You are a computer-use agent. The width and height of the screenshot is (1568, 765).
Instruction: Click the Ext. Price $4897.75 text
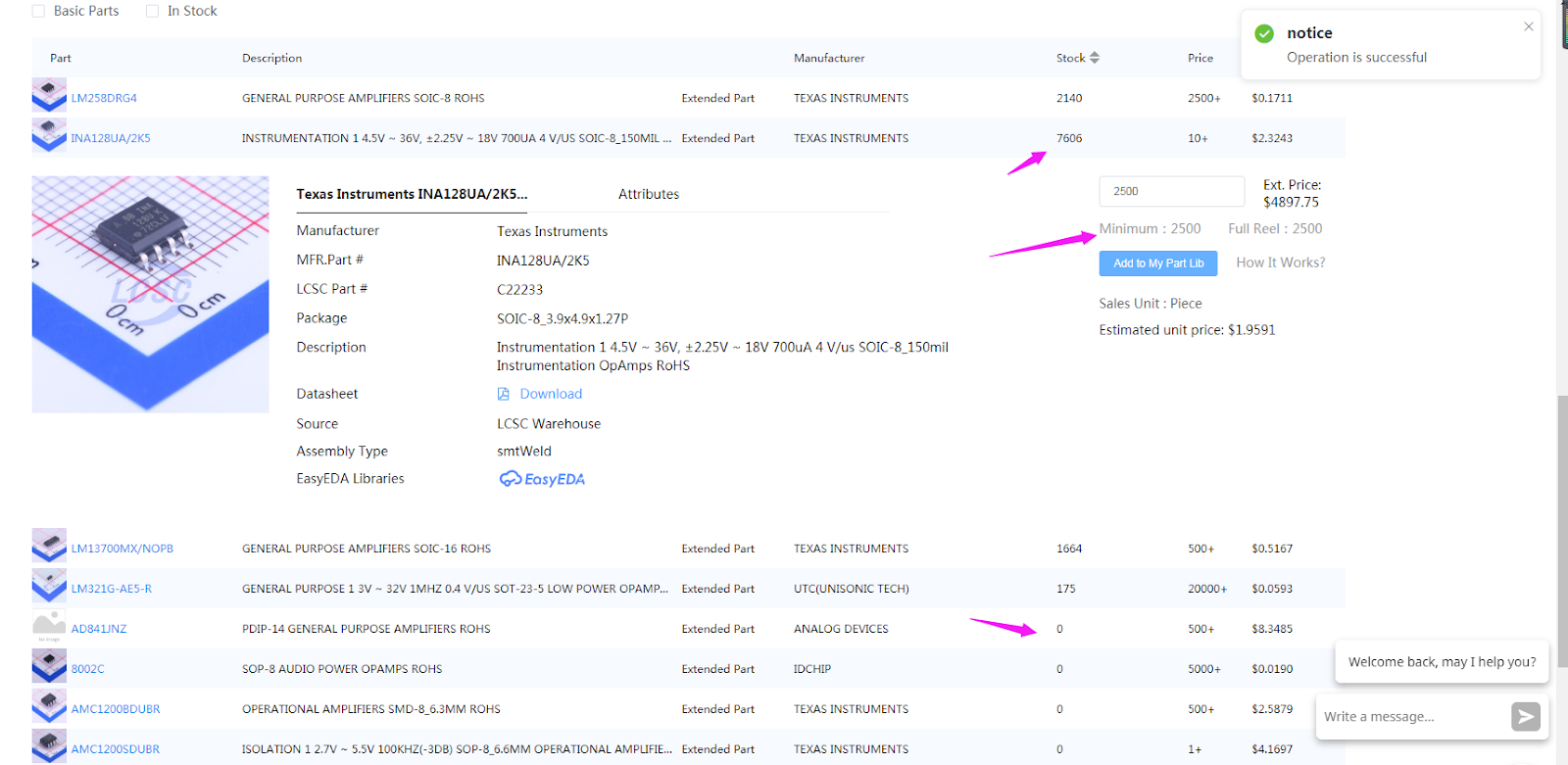1292,193
